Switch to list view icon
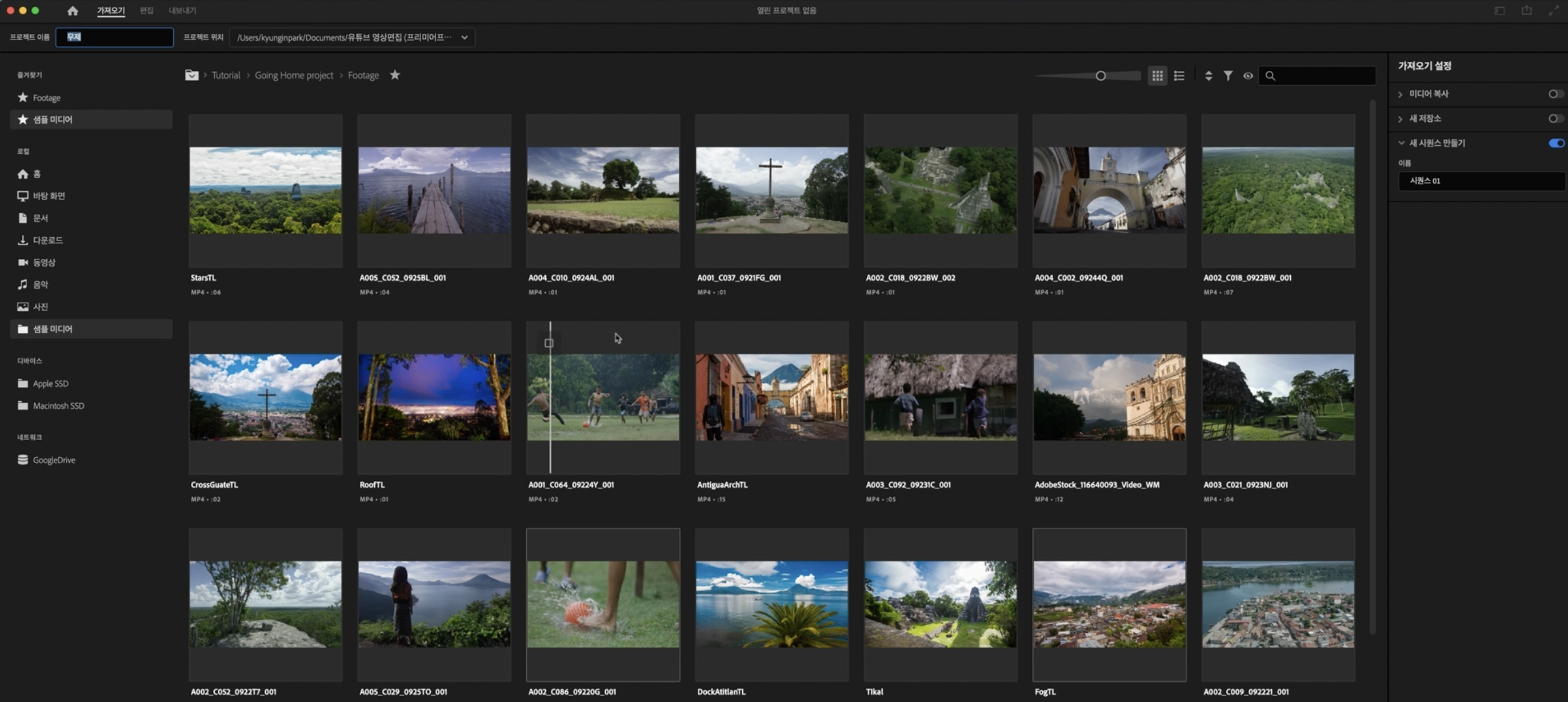 click(x=1179, y=75)
